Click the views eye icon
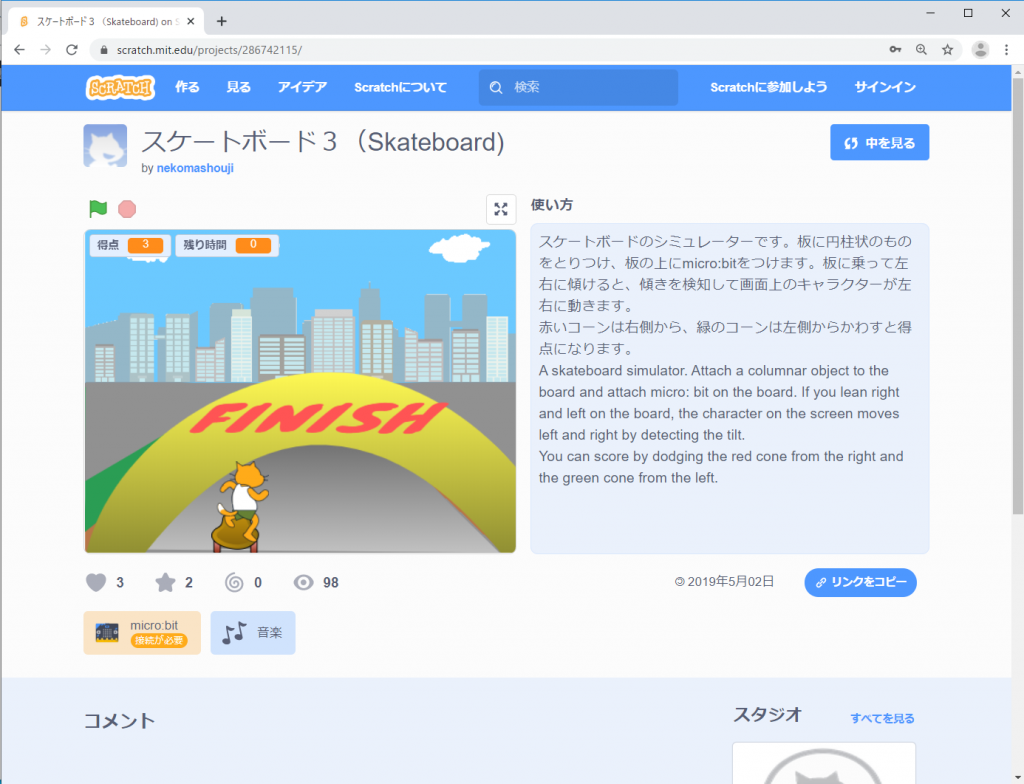 click(303, 582)
